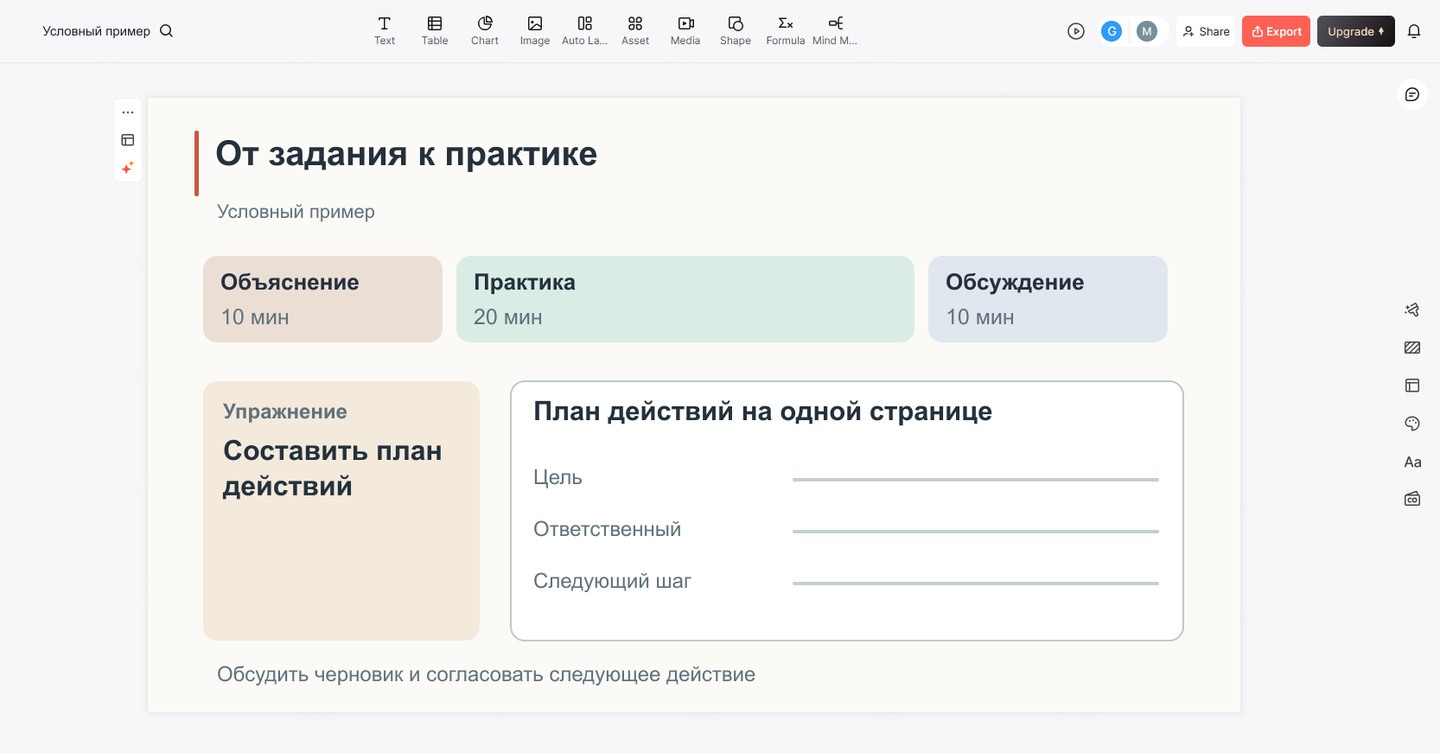Click the document title "Условный пример" in the header

(x=96, y=31)
